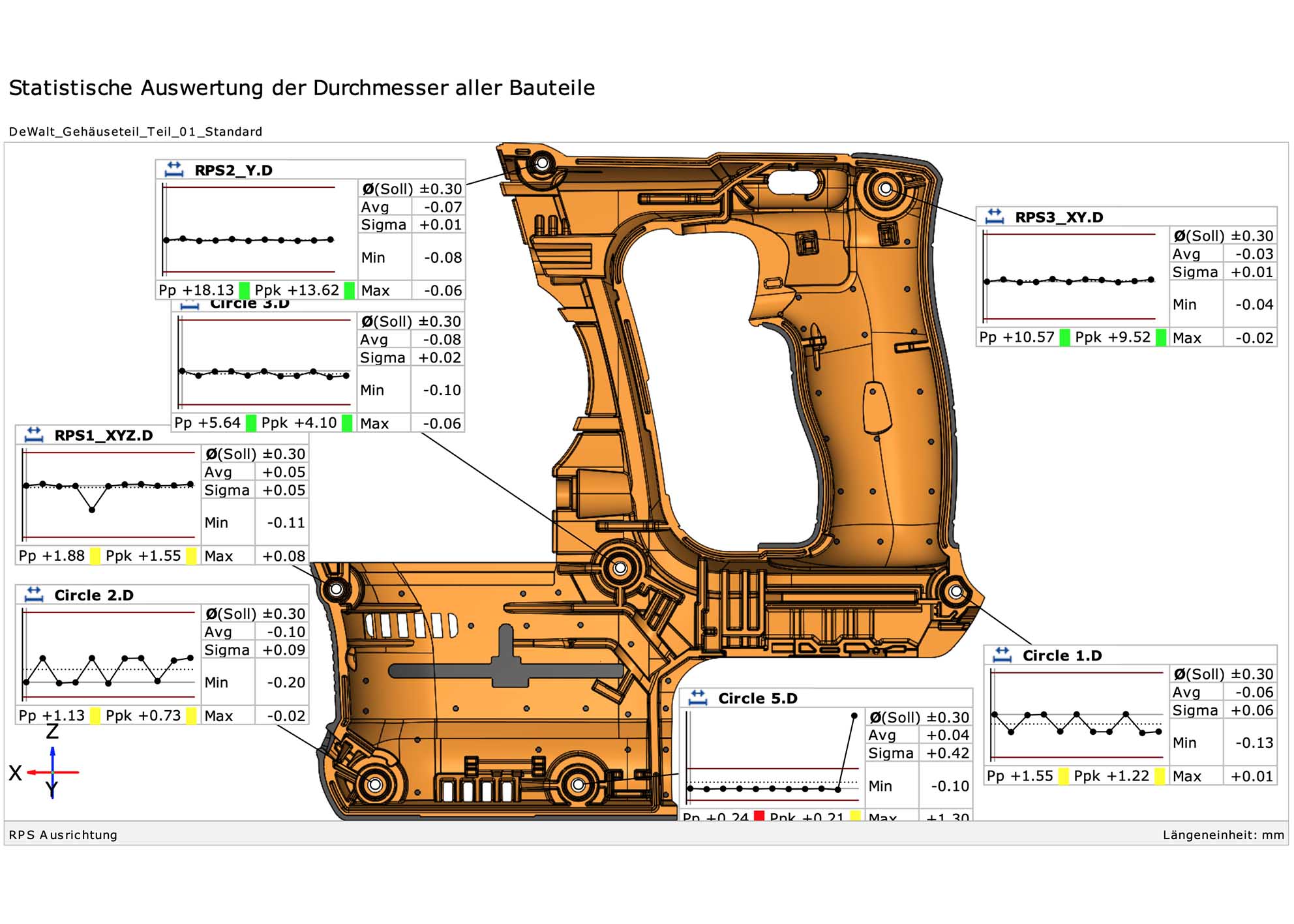The image size is (1294, 924).
Task: Click the Sigma value +0.42 in Circle 5.D
Action: pos(948,753)
